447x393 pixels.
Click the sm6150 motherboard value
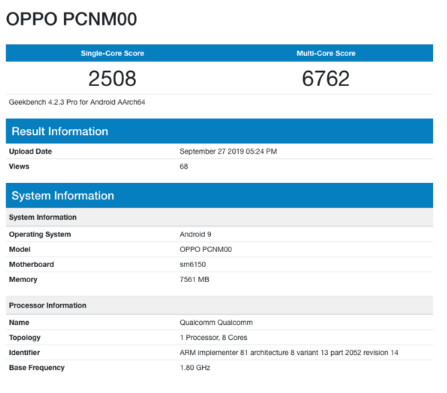tap(193, 264)
